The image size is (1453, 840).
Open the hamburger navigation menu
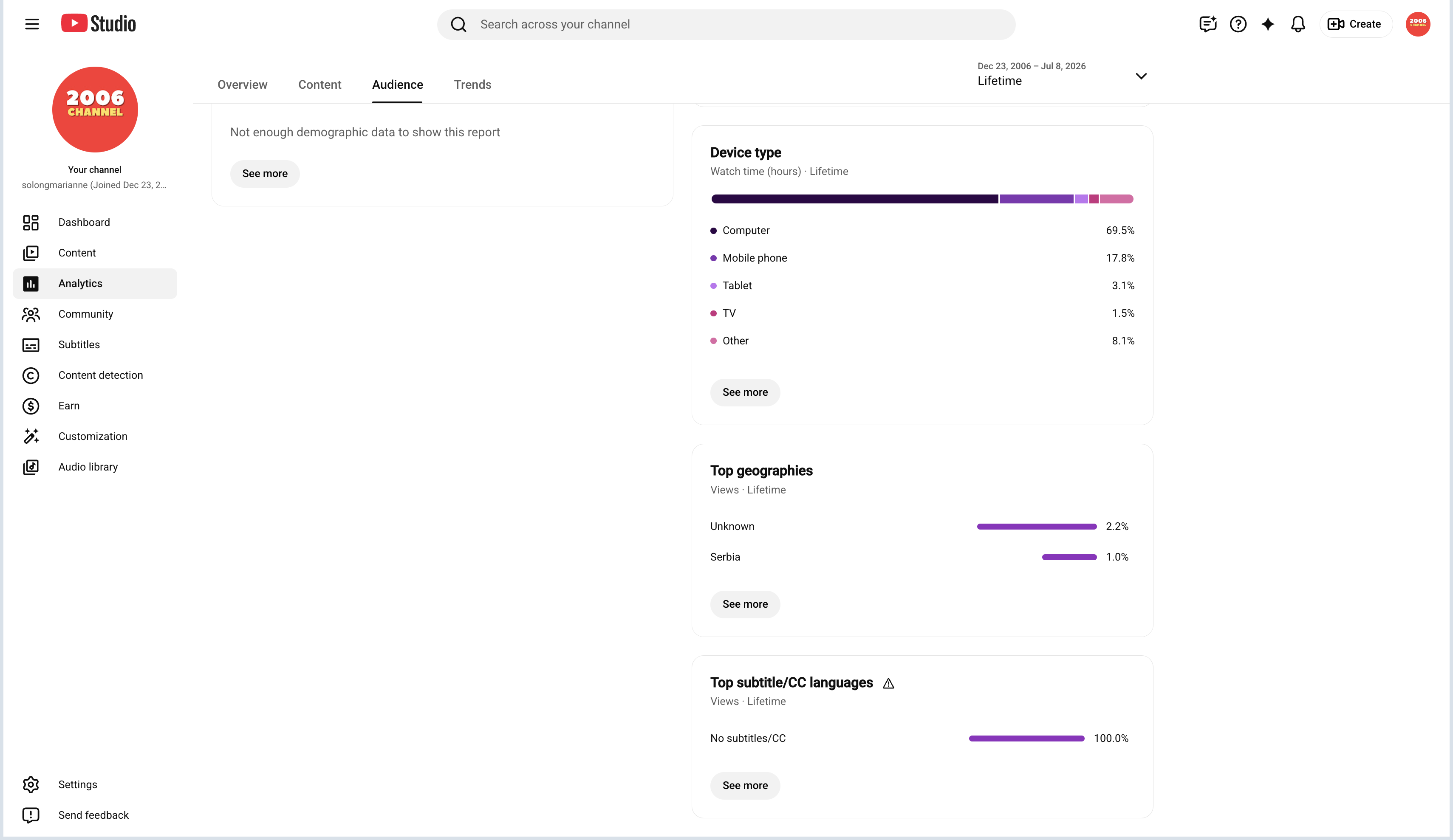pos(32,24)
